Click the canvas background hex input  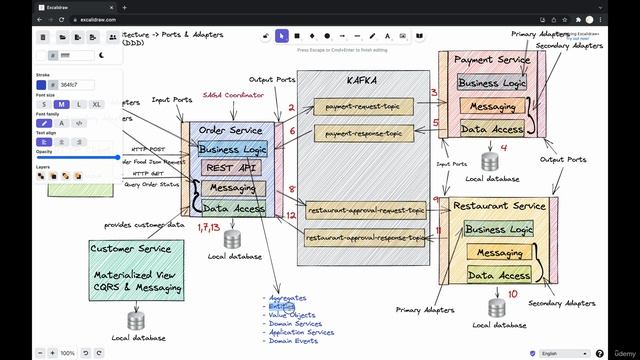76,55
